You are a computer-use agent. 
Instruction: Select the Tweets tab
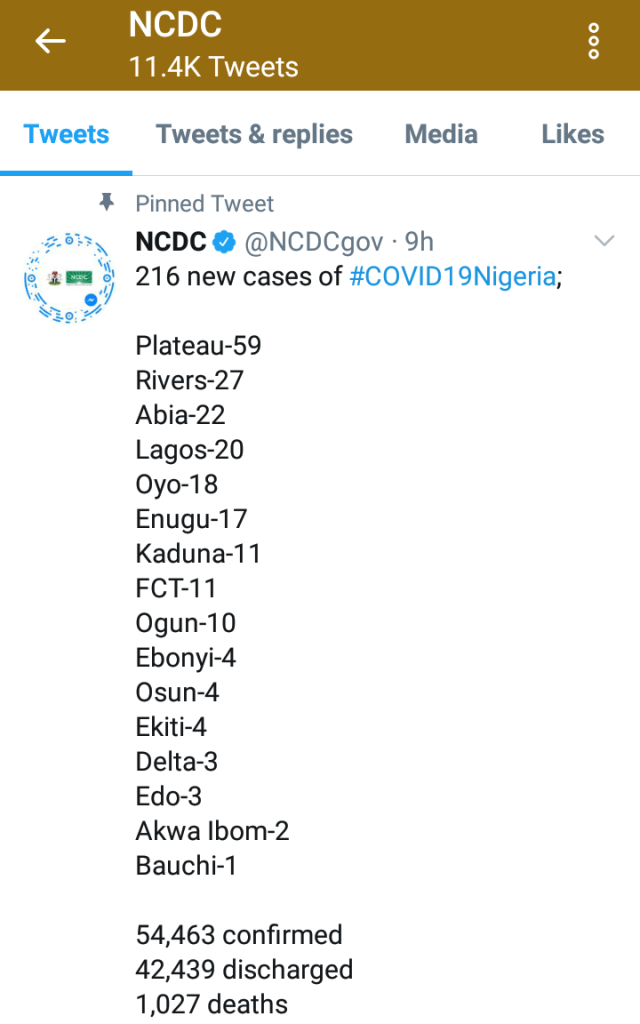(66, 134)
